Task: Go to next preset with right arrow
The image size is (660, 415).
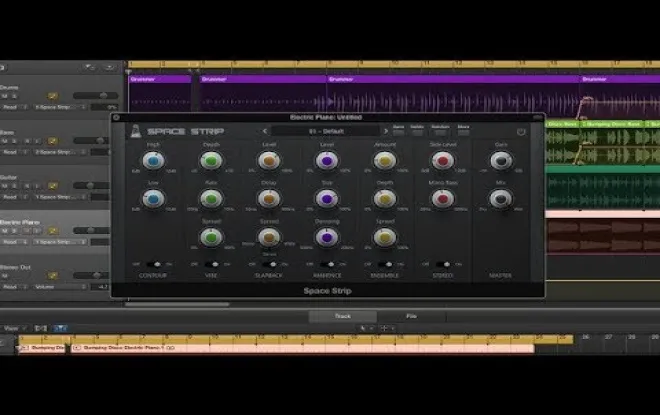Action: tap(385, 131)
